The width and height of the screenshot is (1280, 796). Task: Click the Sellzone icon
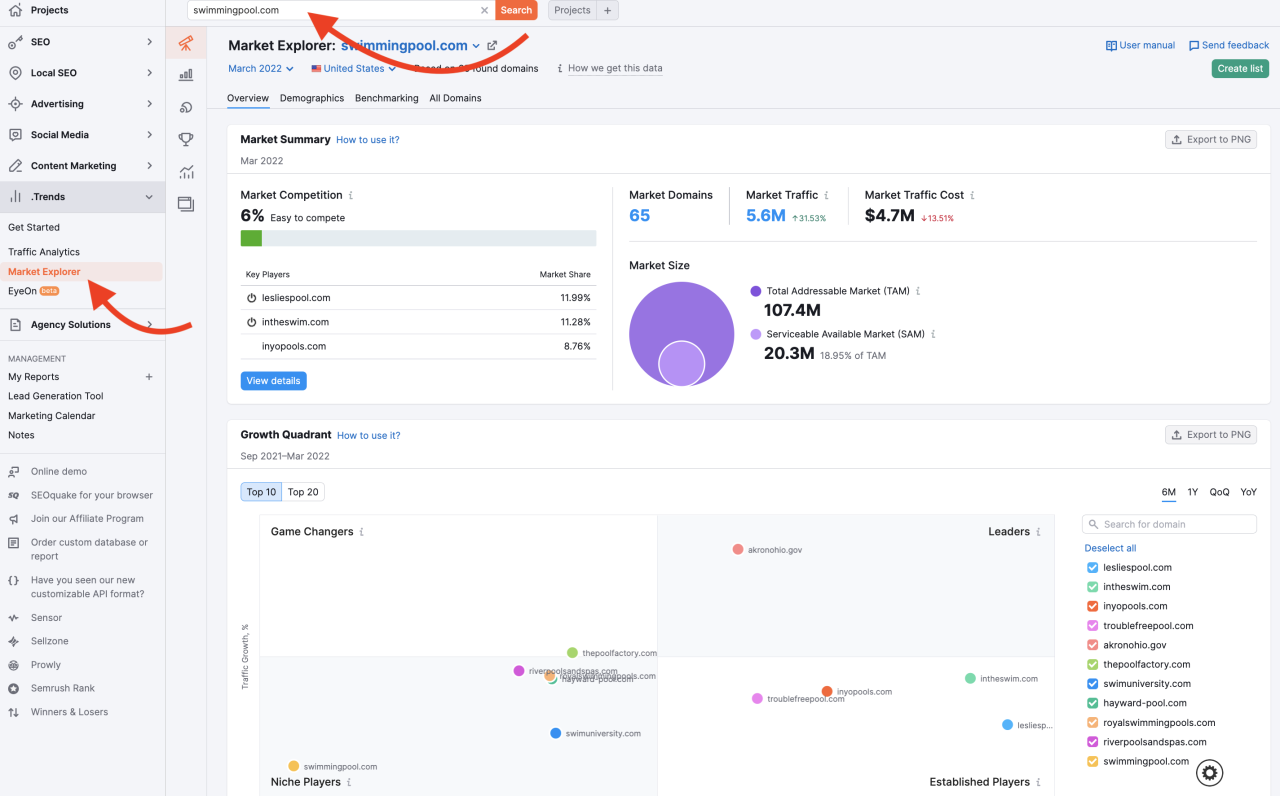click(14, 641)
